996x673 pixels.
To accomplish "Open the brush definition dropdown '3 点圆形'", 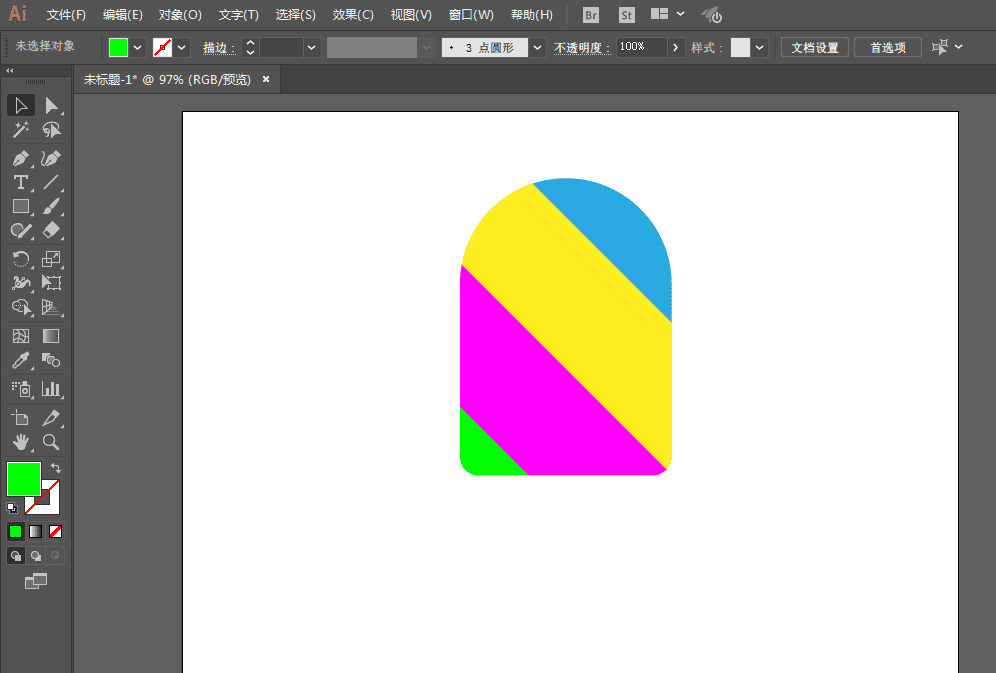I will pos(539,47).
